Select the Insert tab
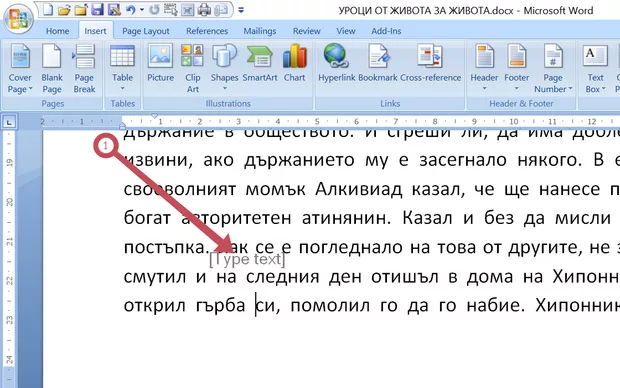The width and height of the screenshot is (620, 388). point(95,31)
